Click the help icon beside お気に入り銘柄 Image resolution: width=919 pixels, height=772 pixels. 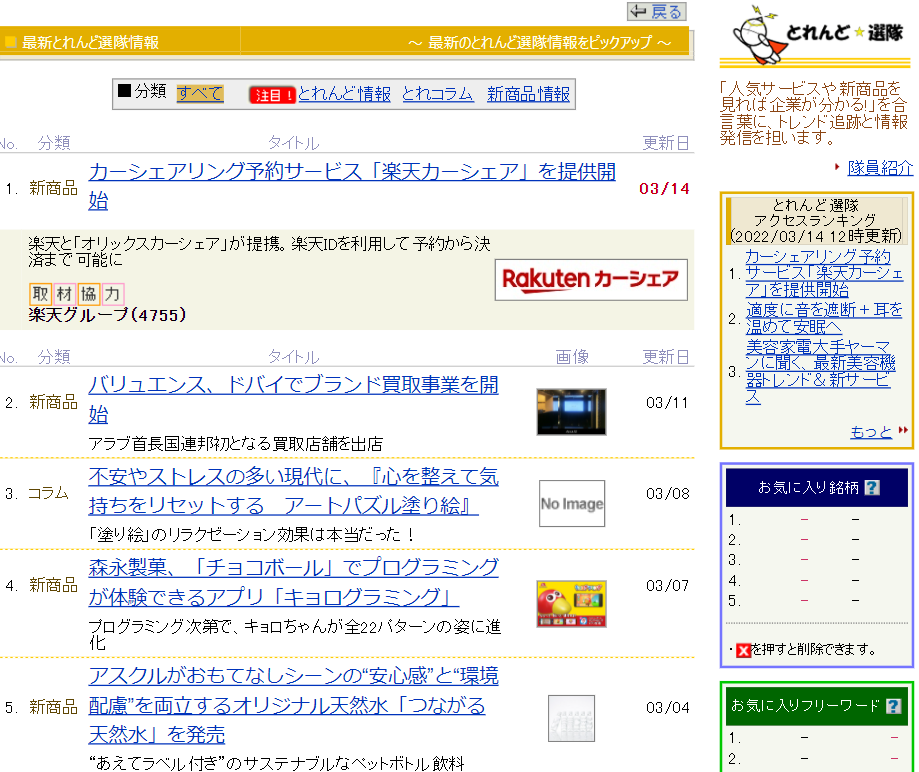(872, 488)
